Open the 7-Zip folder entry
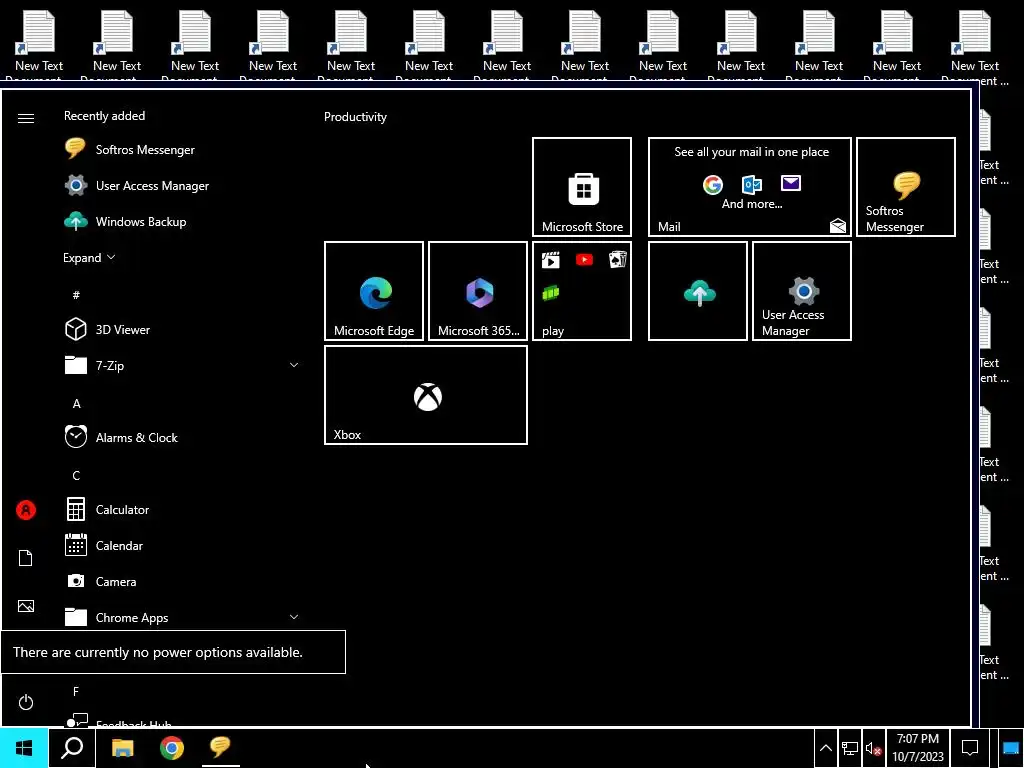1024x768 pixels. 183,365
